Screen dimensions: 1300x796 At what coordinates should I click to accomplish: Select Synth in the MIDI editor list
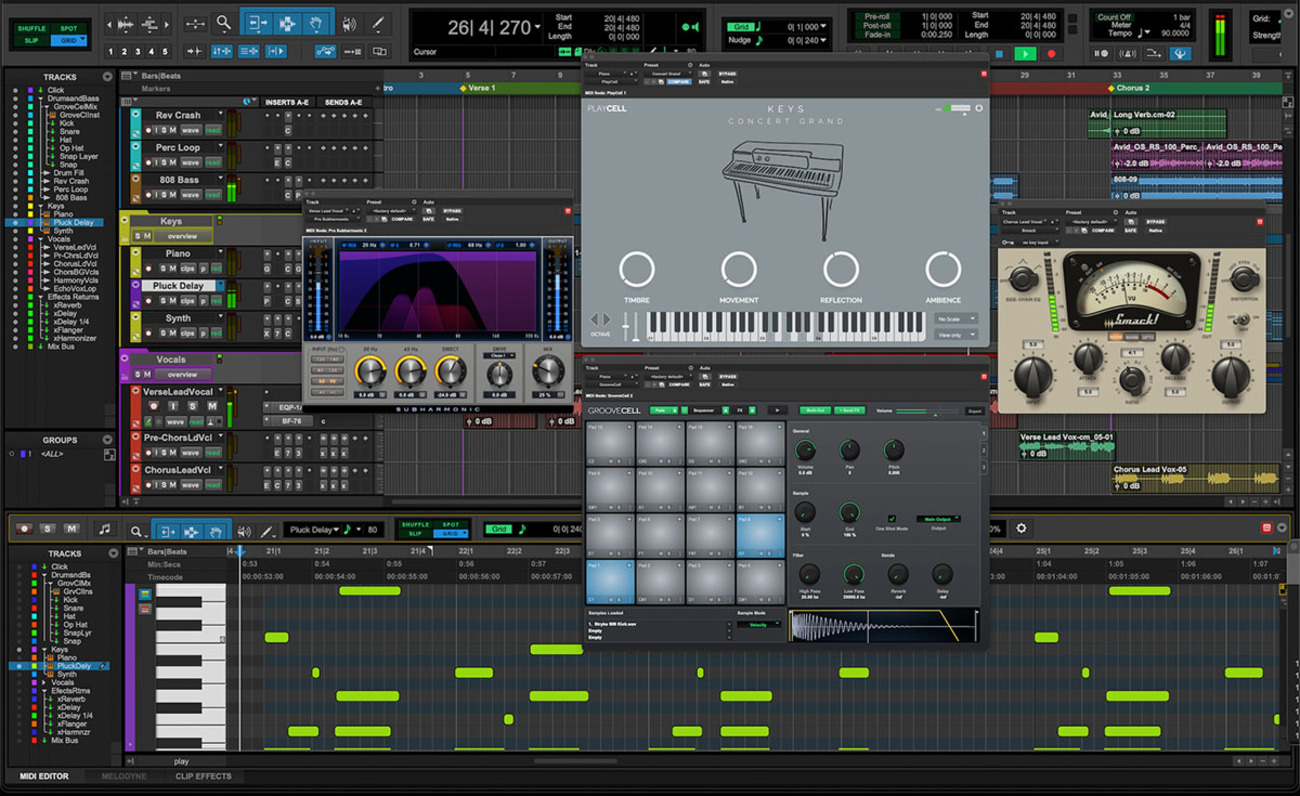point(66,675)
